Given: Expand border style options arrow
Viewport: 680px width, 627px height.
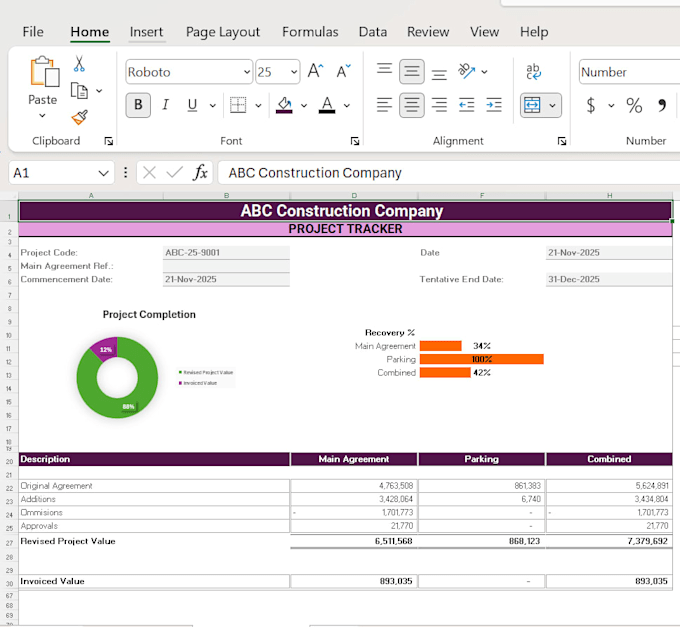Looking at the screenshot, I should 258,105.
